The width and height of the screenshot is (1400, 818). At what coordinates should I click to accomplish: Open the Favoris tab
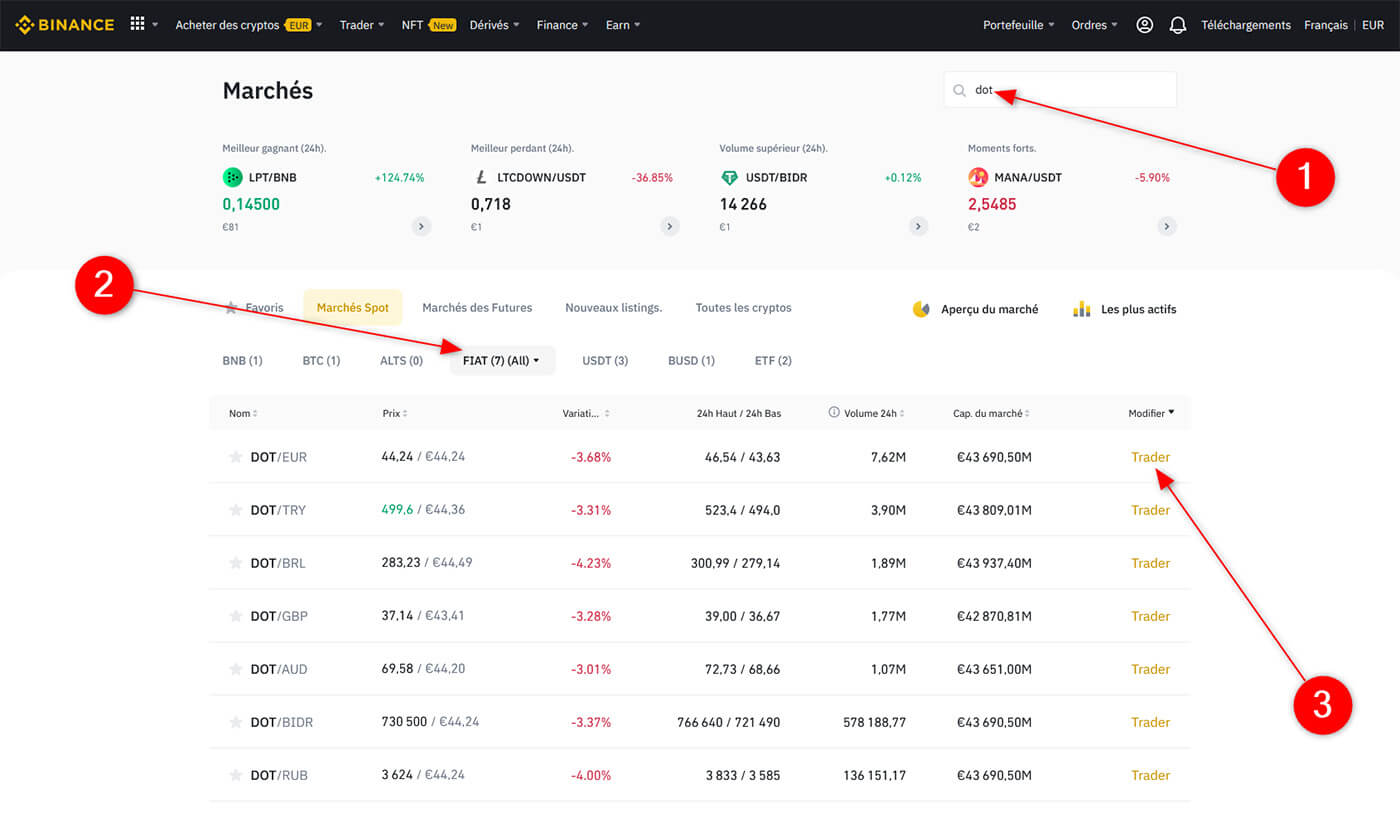pos(254,308)
